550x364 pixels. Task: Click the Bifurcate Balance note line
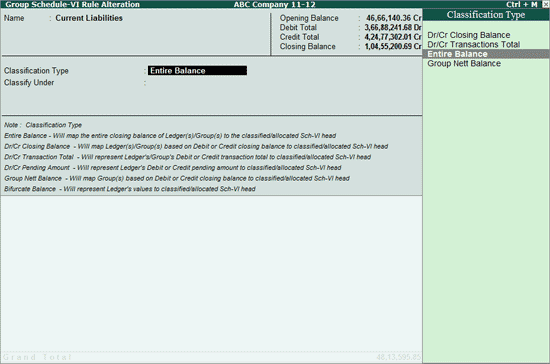(x=130, y=189)
